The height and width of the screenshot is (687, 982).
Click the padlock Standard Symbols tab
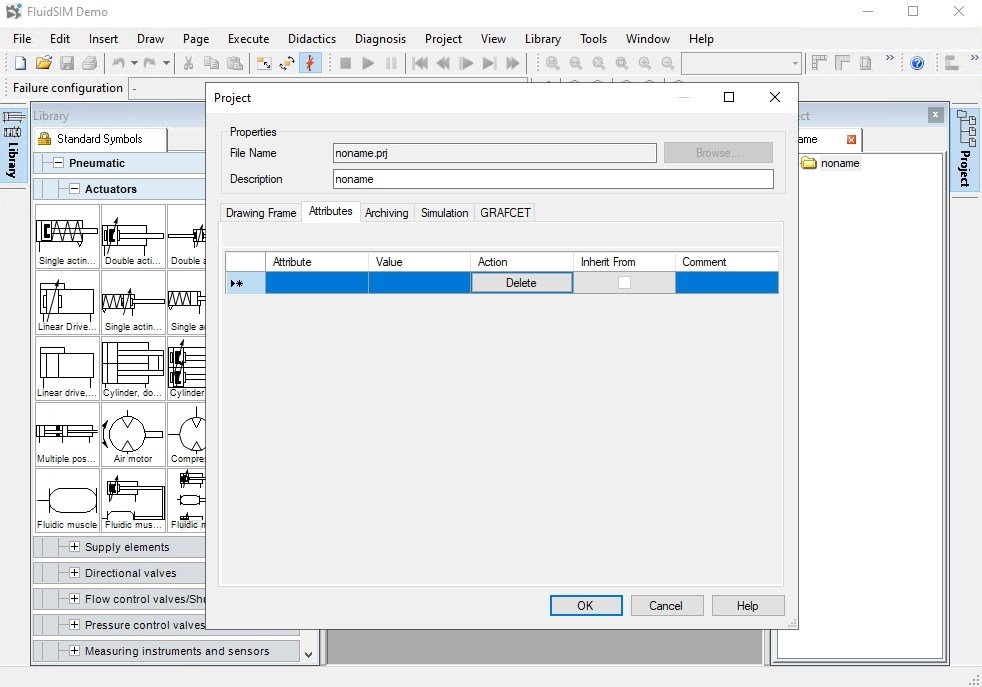100,139
